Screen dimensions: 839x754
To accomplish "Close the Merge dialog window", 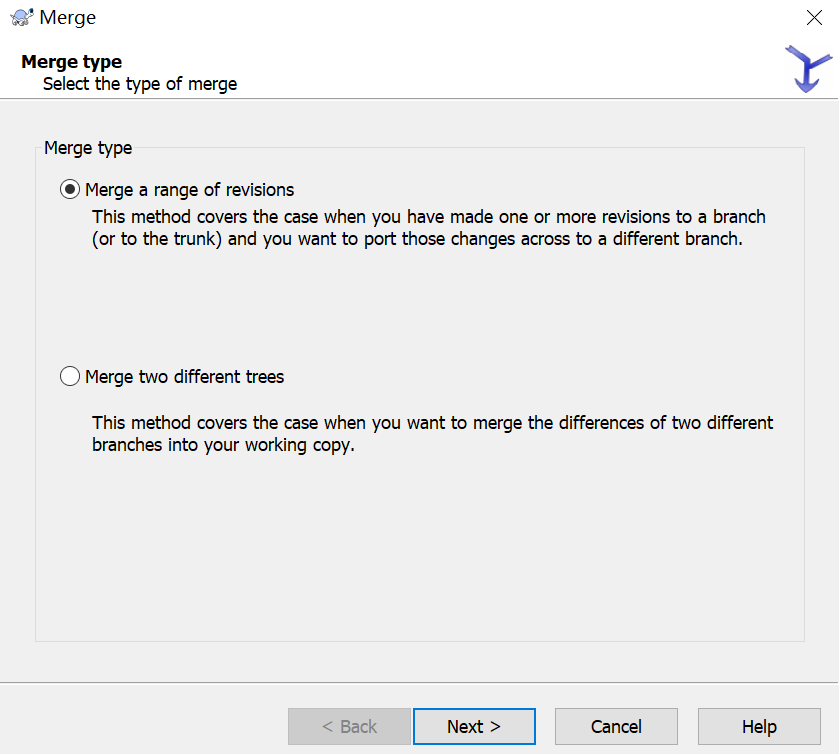I will 814,17.
